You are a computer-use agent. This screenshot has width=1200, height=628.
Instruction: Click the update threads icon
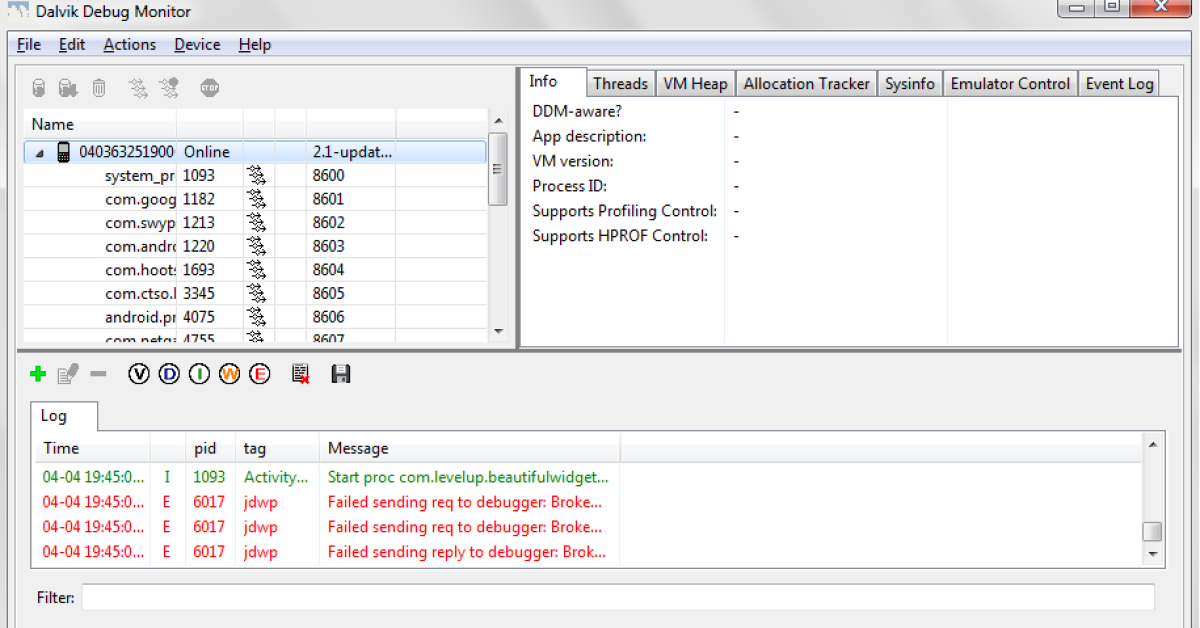coord(138,88)
